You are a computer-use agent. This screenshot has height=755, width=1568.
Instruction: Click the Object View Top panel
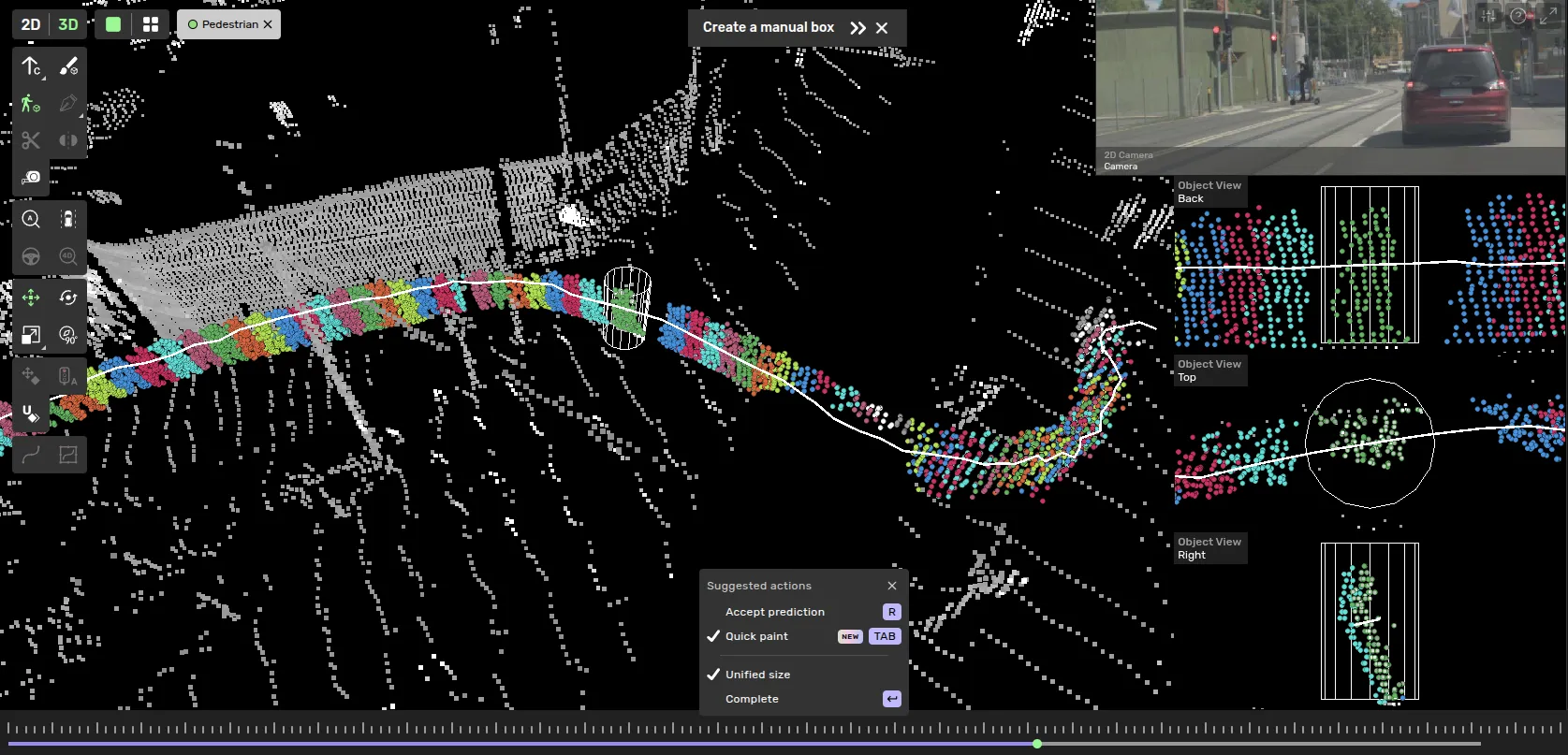(1370, 443)
